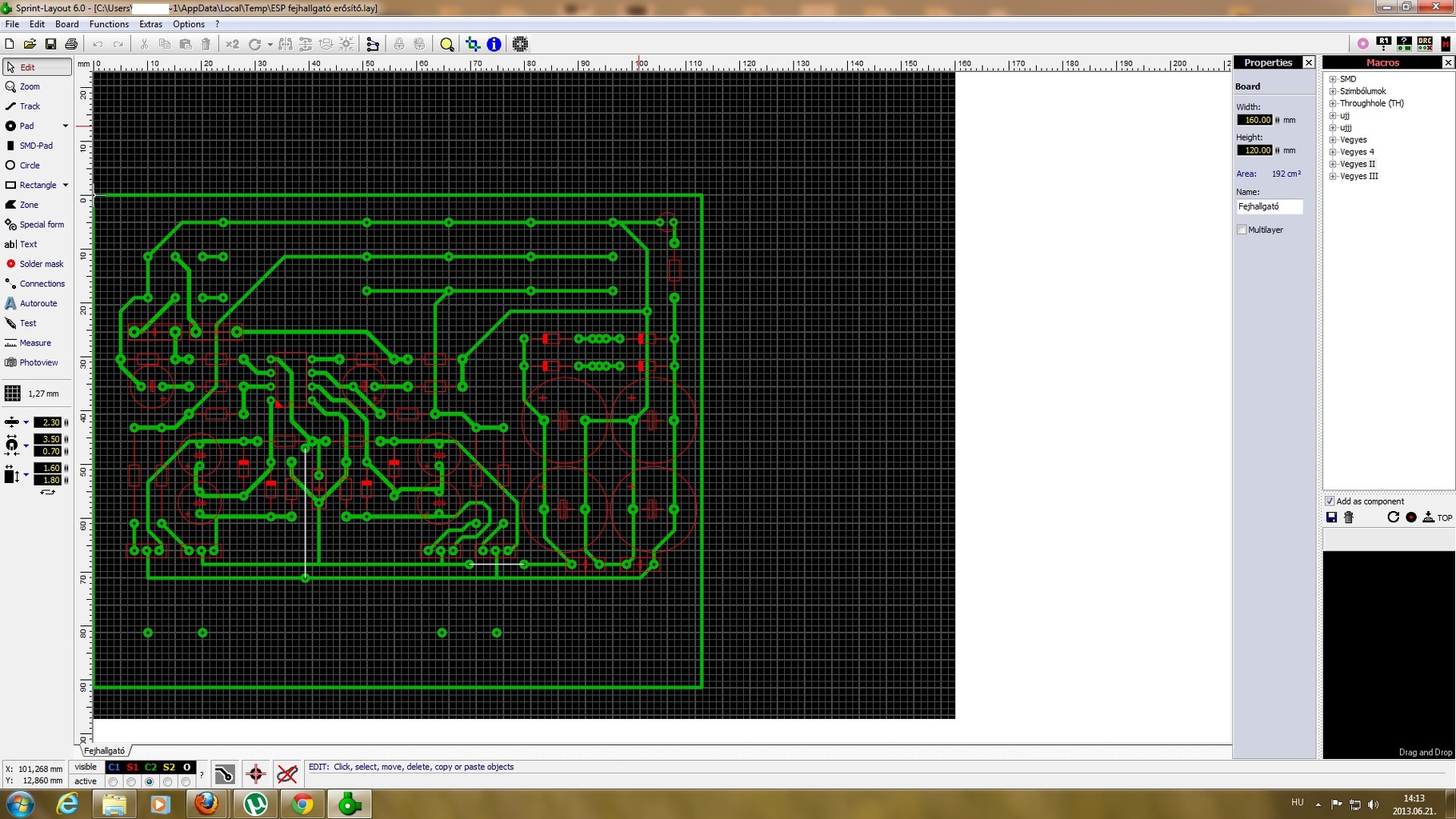
Task: Open the rotate angle dropdown arrow
Action: pos(270,45)
